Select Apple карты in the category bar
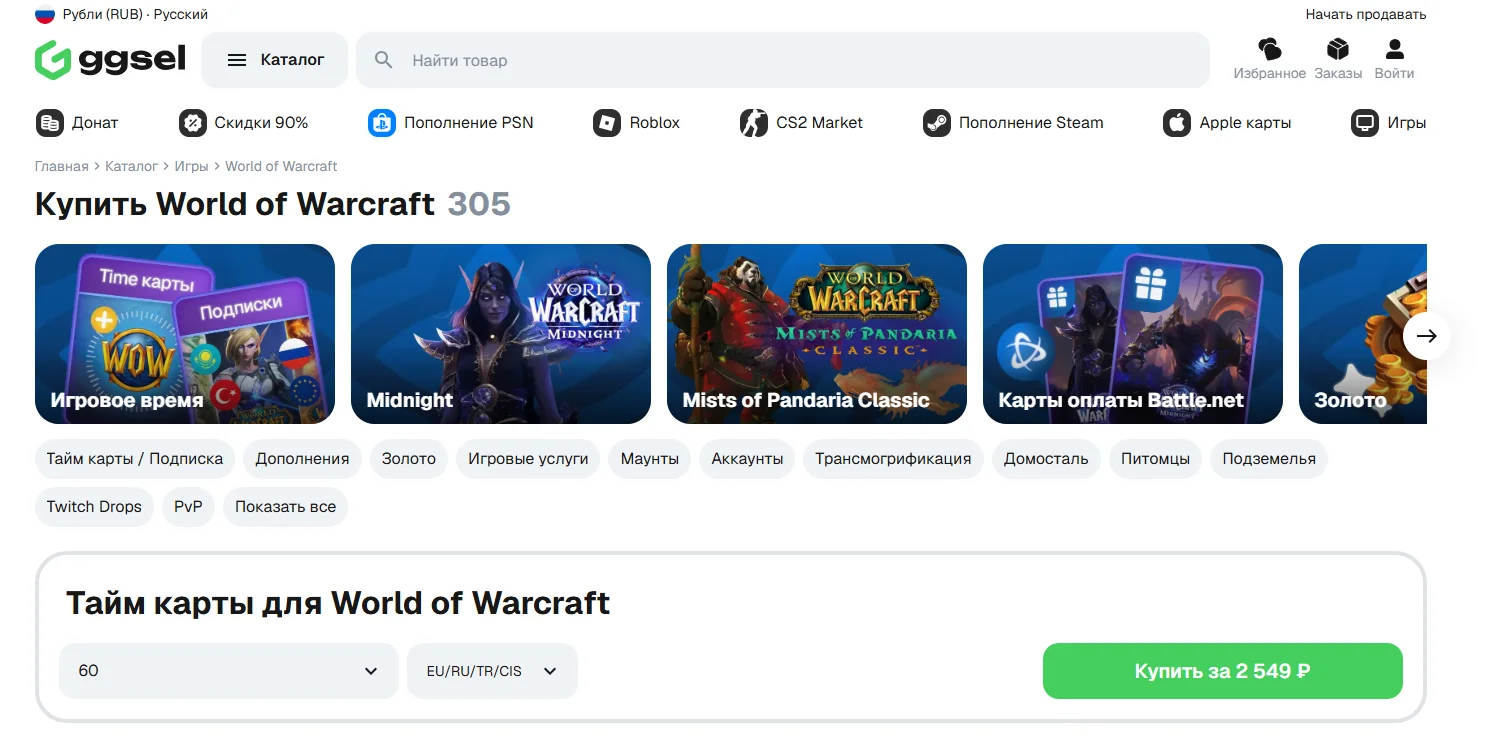 [1227, 123]
